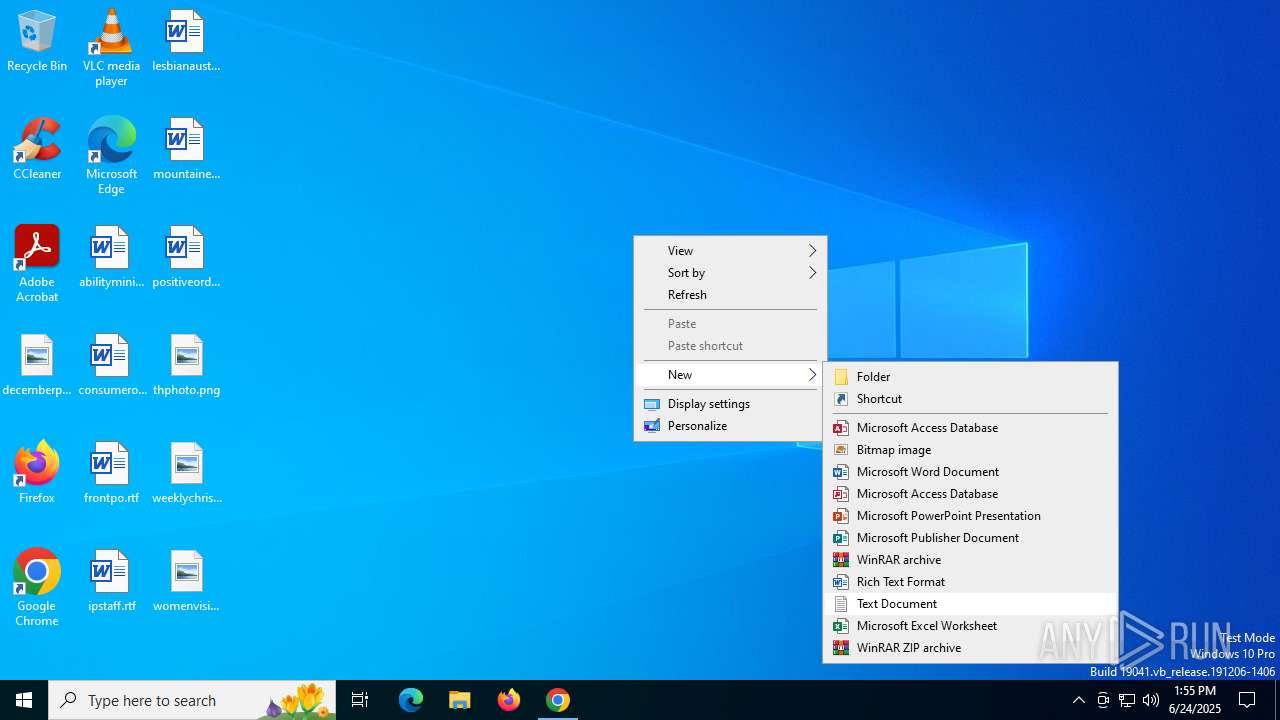Viewport: 1280px width, 720px height.
Task: Select the Adobe Acrobat desktop icon
Action: (37, 264)
